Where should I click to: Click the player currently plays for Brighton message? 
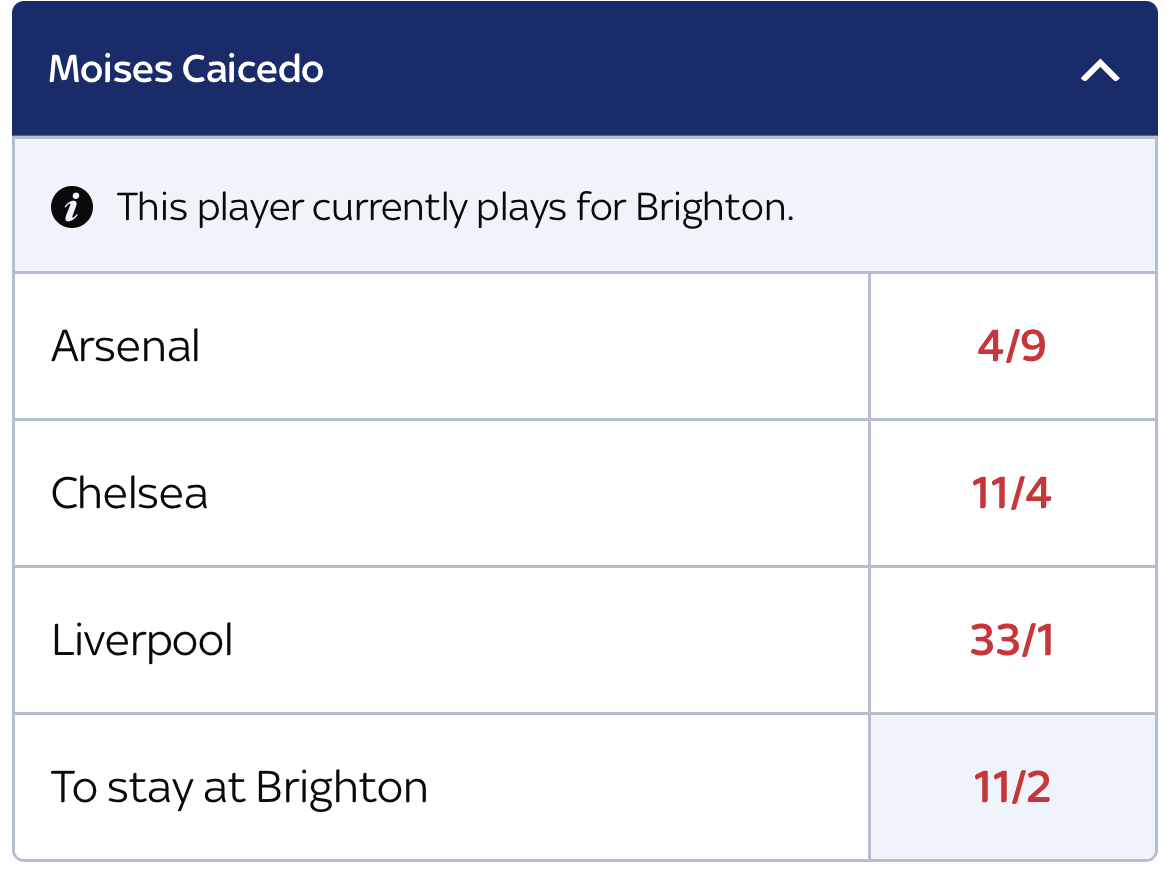click(455, 207)
